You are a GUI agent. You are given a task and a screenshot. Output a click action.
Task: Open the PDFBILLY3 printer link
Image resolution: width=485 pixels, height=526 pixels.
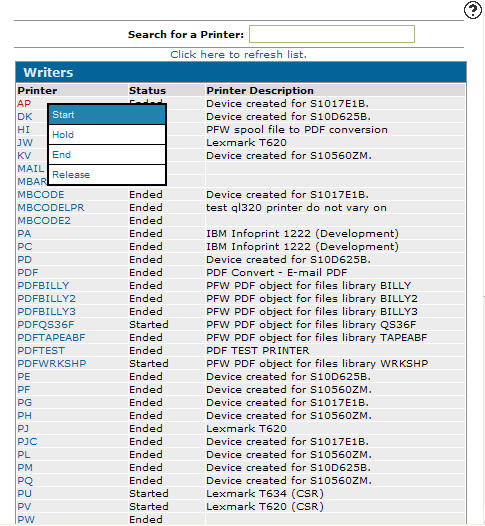tap(47, 312)
